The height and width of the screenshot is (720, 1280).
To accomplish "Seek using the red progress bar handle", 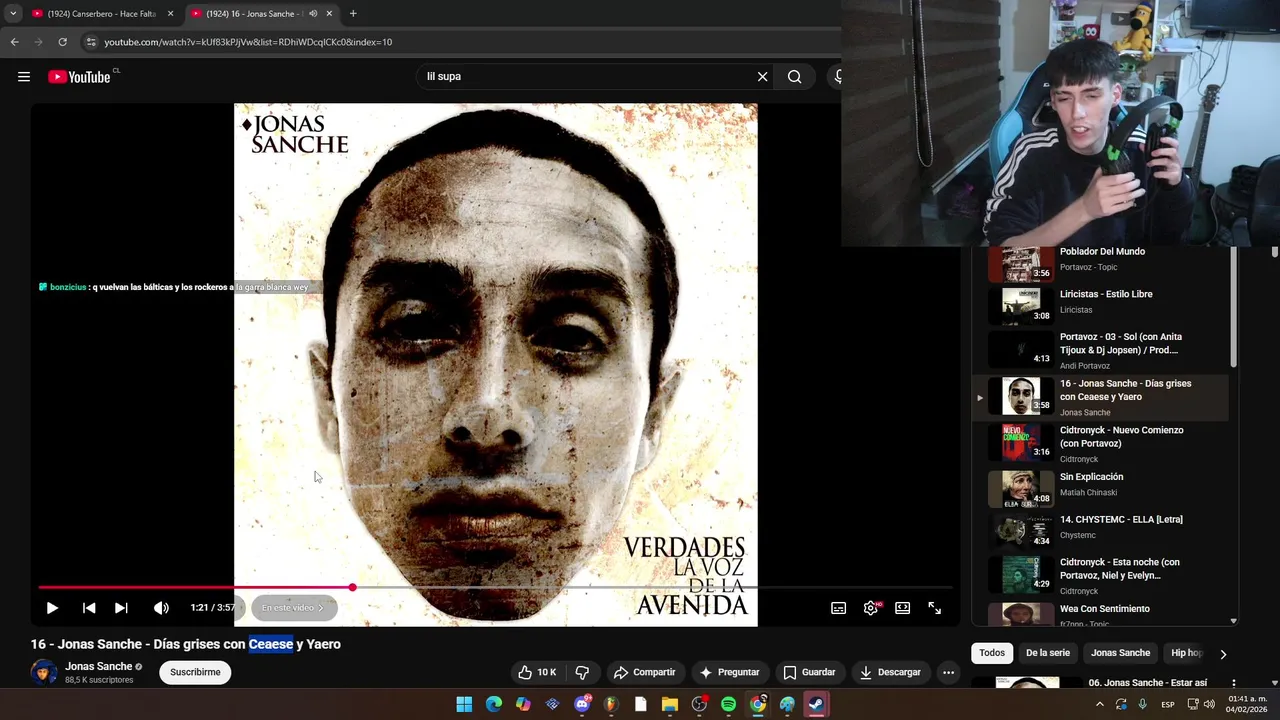I will 352,588.
